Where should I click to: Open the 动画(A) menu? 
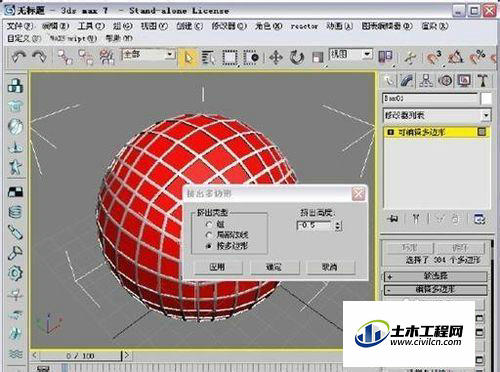tap(339, 26)
